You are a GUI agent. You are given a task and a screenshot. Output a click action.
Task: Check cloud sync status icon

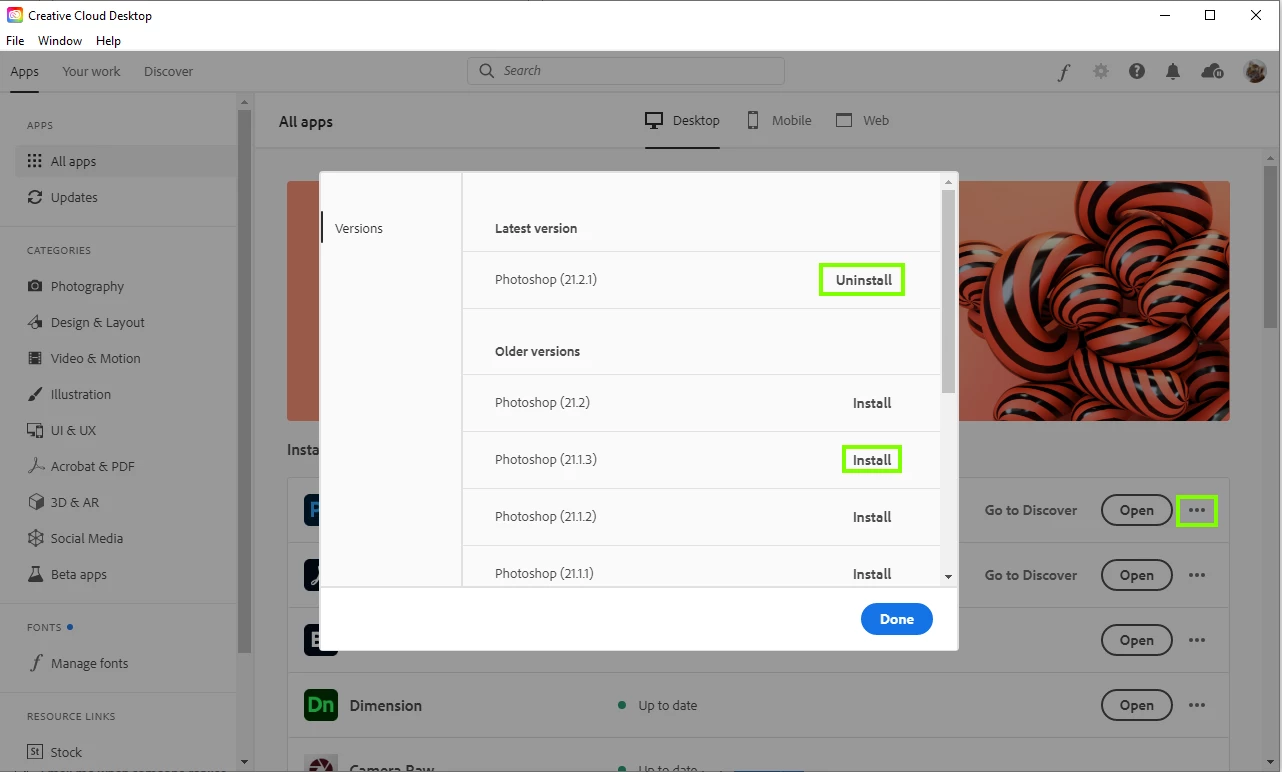coord(1212,72)
